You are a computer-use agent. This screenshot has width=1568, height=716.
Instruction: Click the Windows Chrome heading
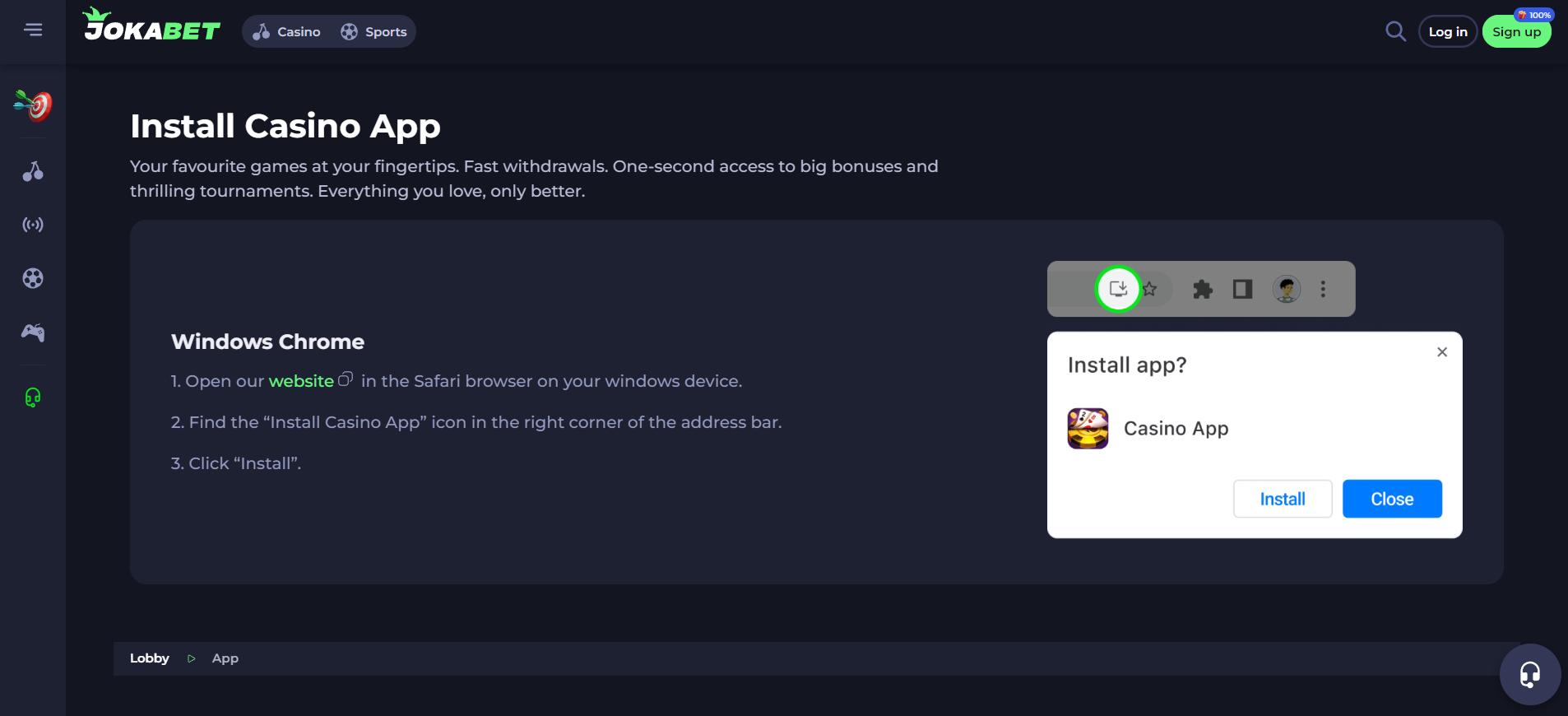[267, 342]
